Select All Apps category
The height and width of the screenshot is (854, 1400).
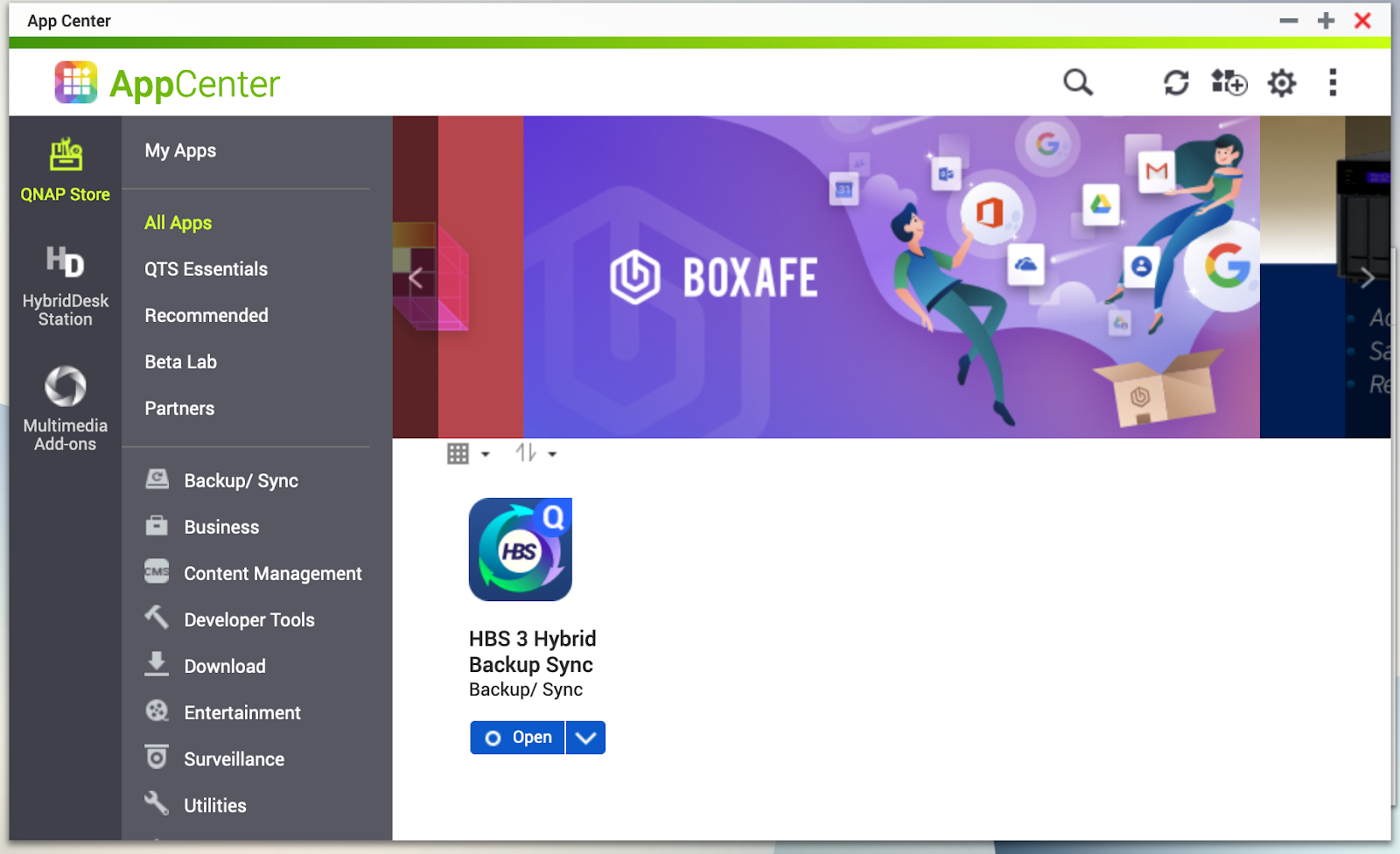click(x=178, y=222)
